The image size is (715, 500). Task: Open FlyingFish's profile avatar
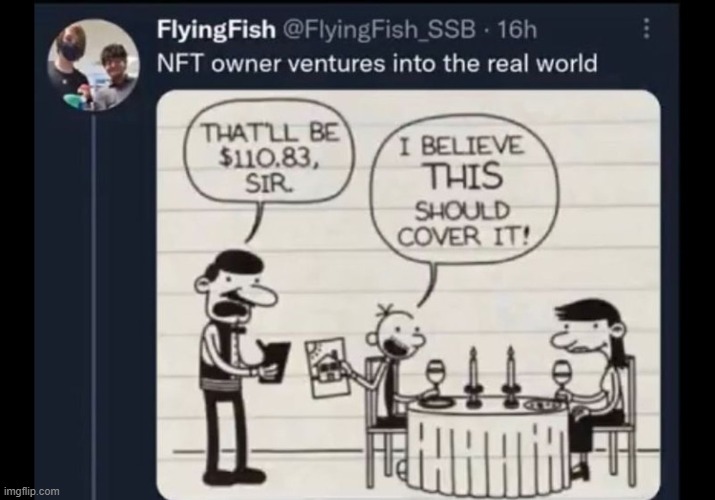93,65
